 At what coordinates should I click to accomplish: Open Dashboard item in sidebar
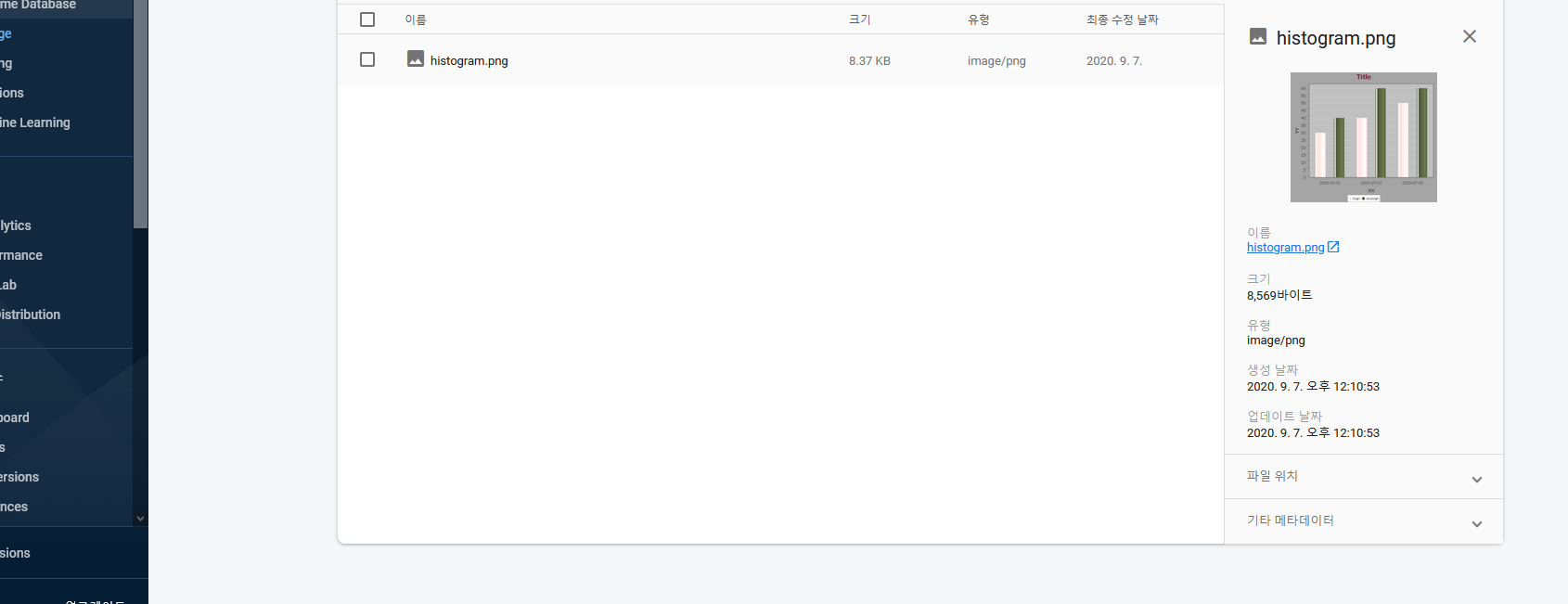[x=15, y=418]
